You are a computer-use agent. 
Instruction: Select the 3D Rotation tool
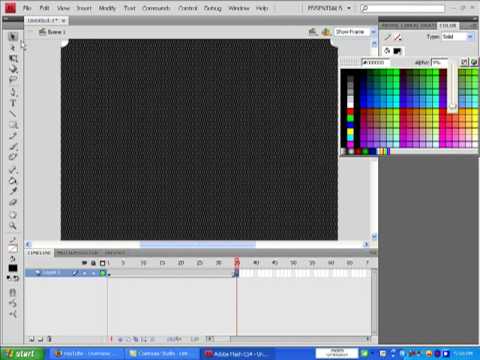[13, 69]
